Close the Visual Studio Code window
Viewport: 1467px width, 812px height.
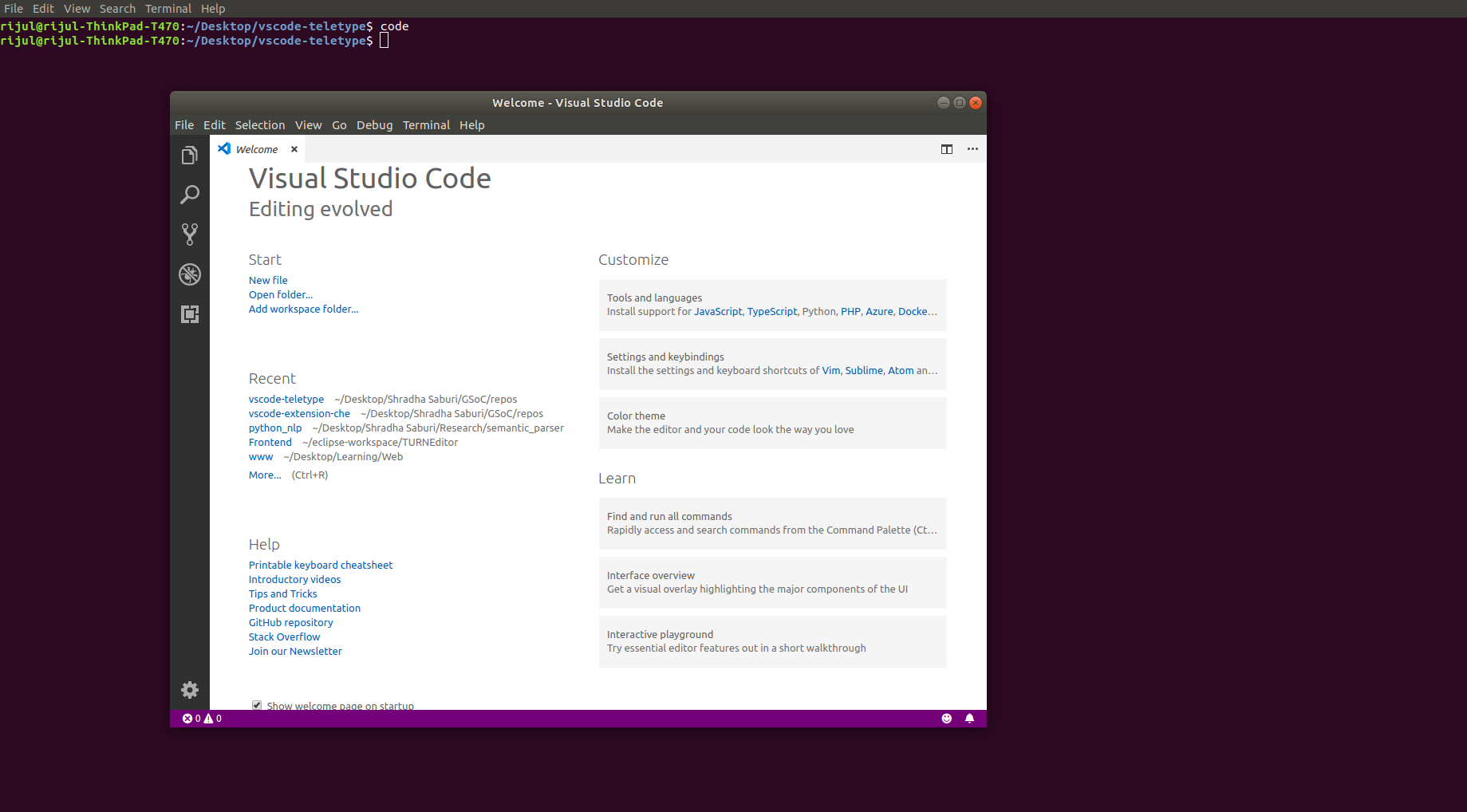point(975,102)
